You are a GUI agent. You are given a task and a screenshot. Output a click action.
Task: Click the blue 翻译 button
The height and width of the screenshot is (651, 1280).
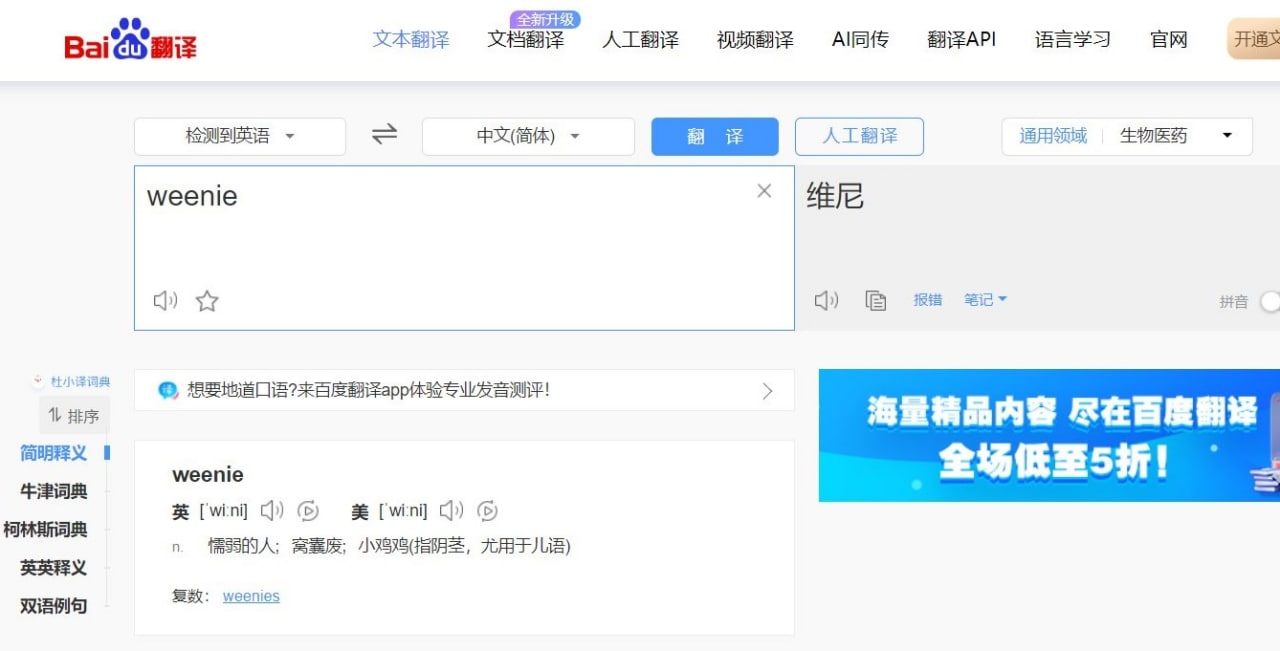click(715, 137)
